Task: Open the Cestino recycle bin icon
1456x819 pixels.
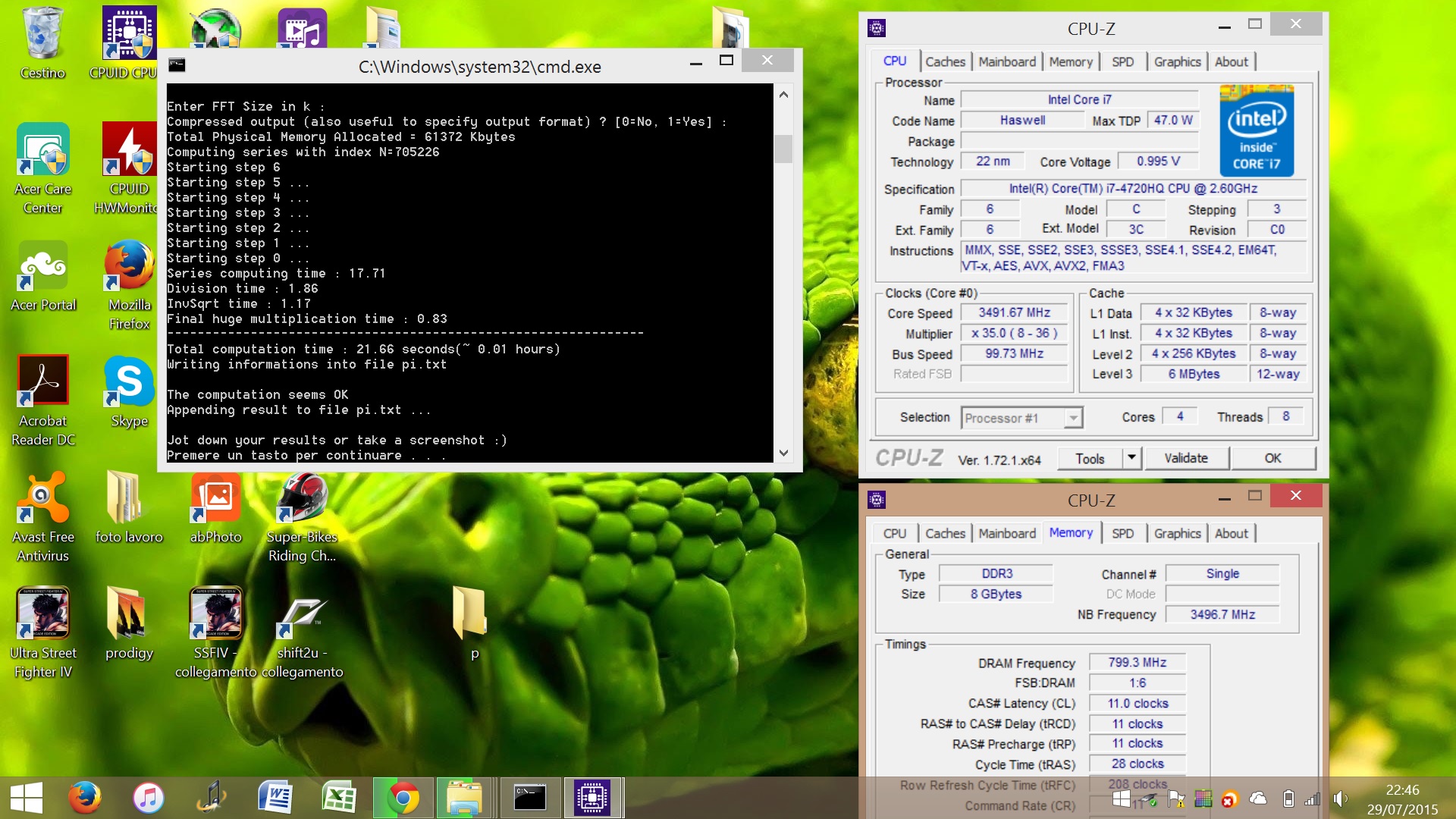Action: [x=42, y=43]
